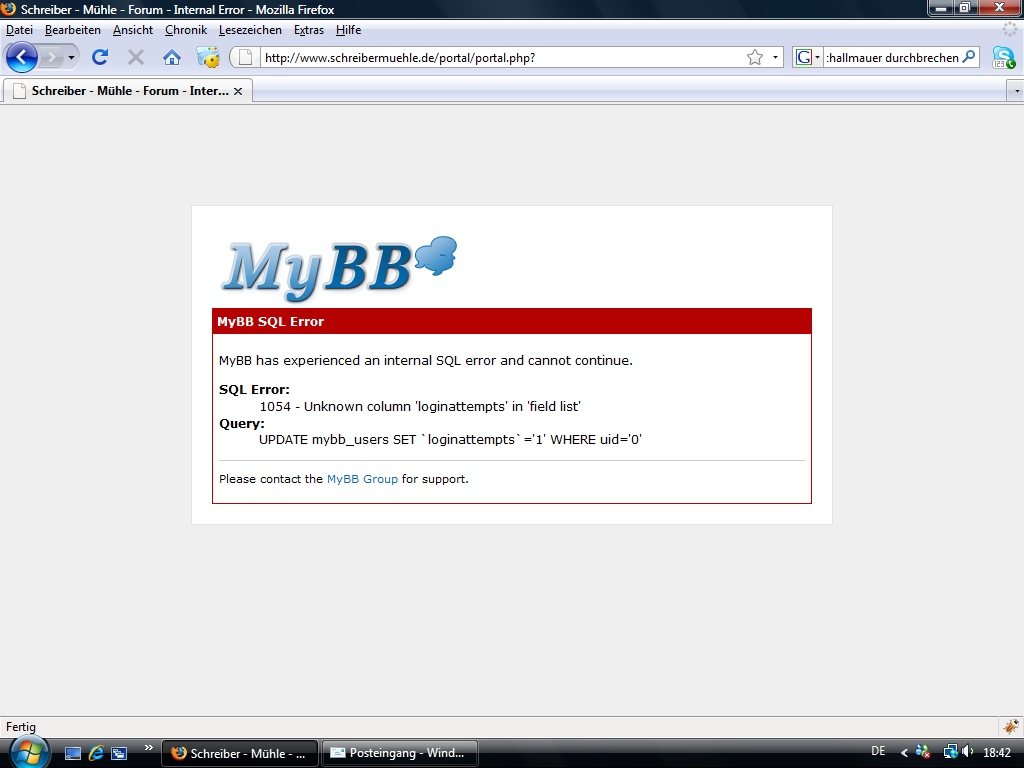Open the Ansicht menu
Image resolution: width=1024 pixels, height=768 pixels.
pyautogui.click(x=133, y=30)
